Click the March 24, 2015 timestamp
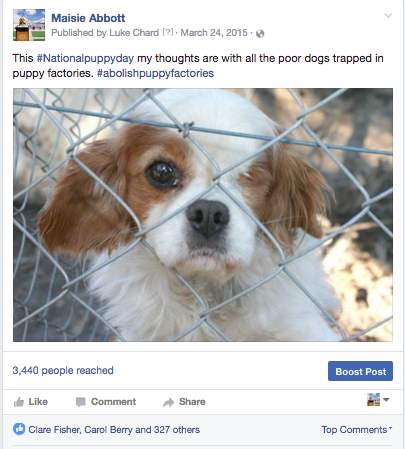This screenshot has width=405, height=449. pos(214,33)
